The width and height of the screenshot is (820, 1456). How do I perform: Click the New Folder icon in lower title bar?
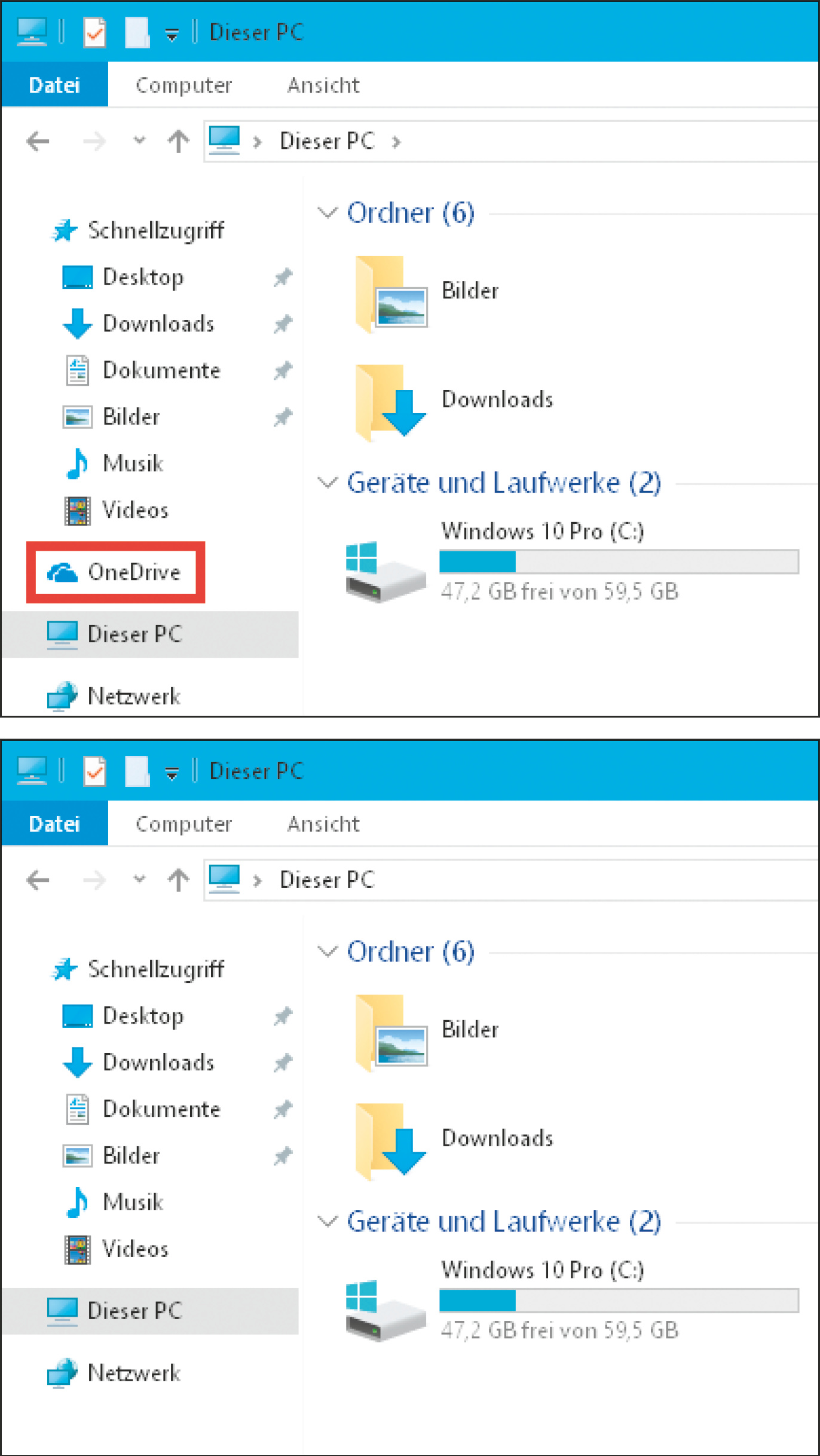pos(137,771)
